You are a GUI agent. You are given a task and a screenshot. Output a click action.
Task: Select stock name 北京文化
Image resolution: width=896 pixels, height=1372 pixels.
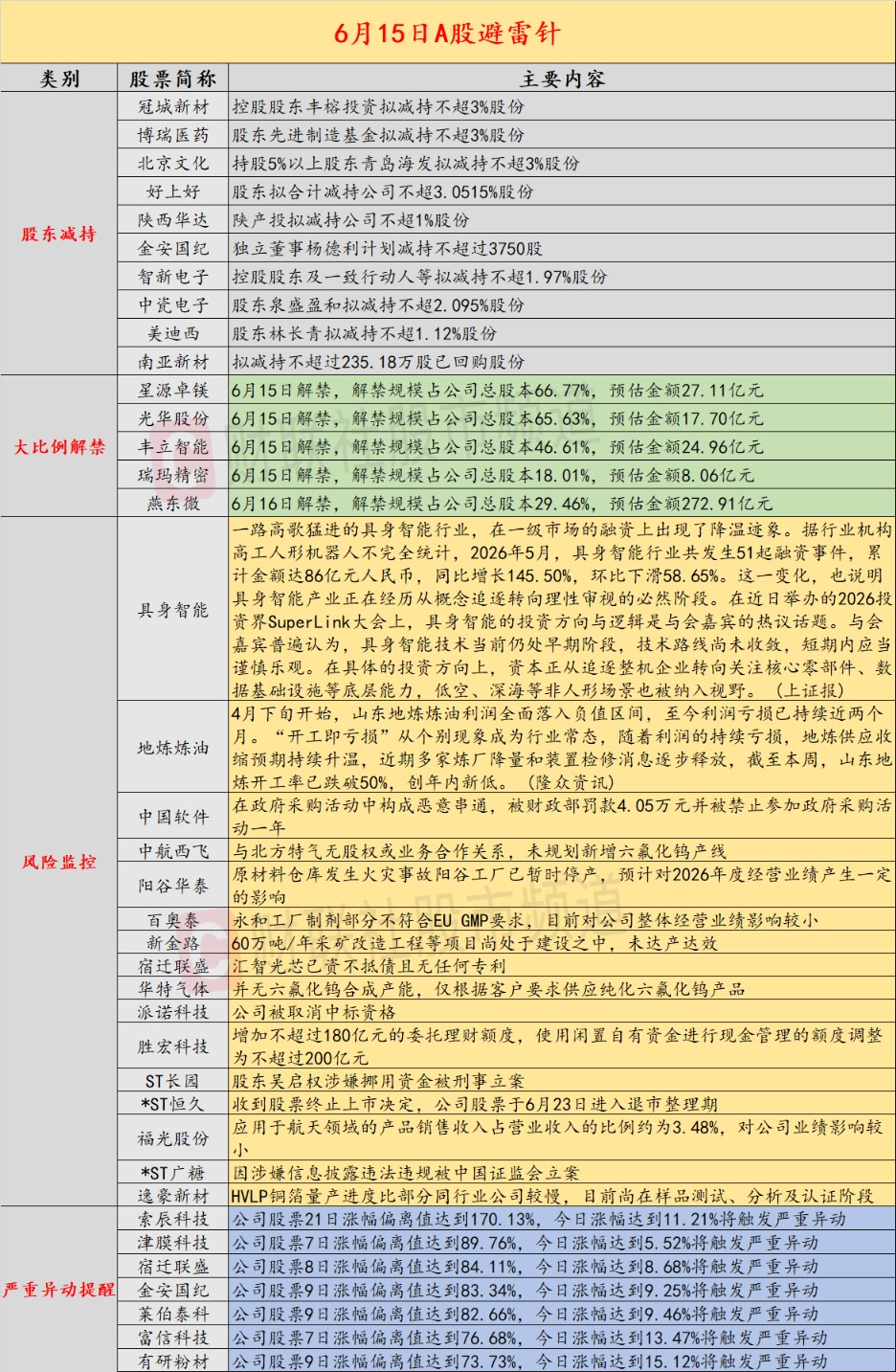click(173, 163)
